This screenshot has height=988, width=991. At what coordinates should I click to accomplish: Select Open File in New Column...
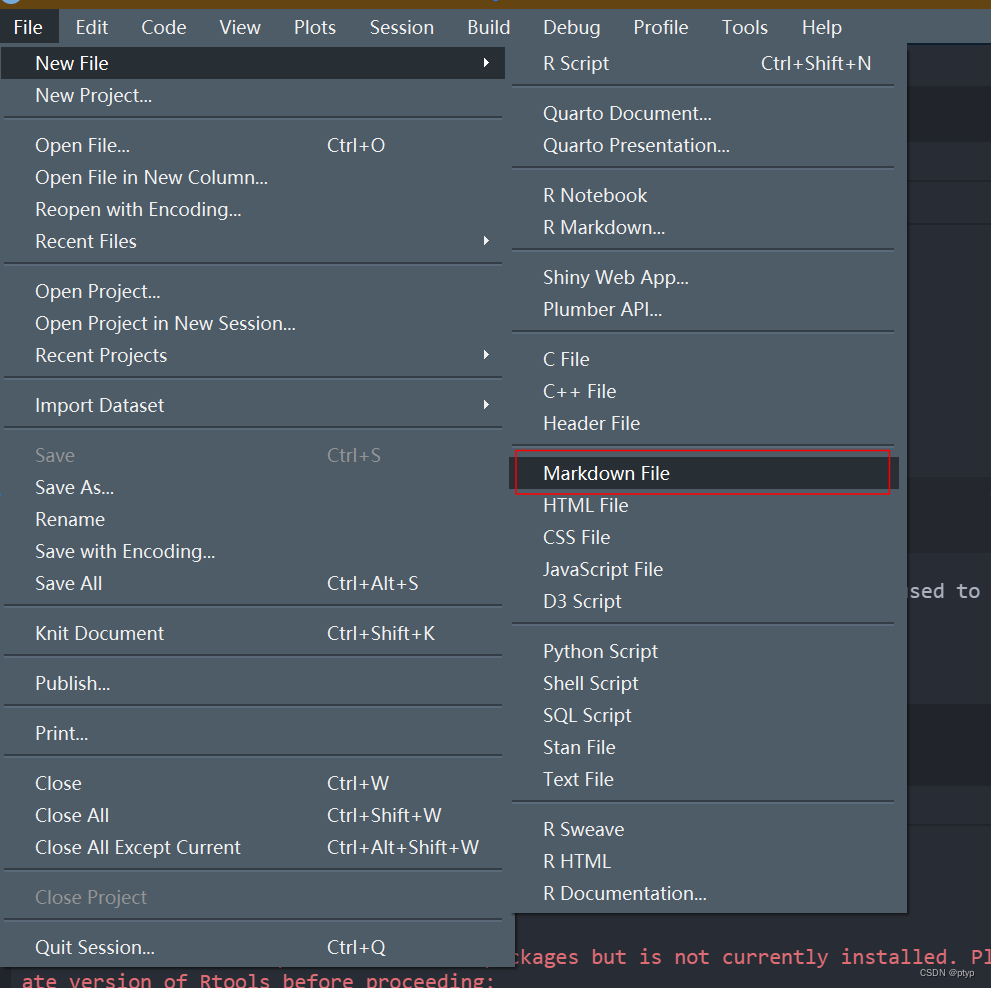pos(253,177)
